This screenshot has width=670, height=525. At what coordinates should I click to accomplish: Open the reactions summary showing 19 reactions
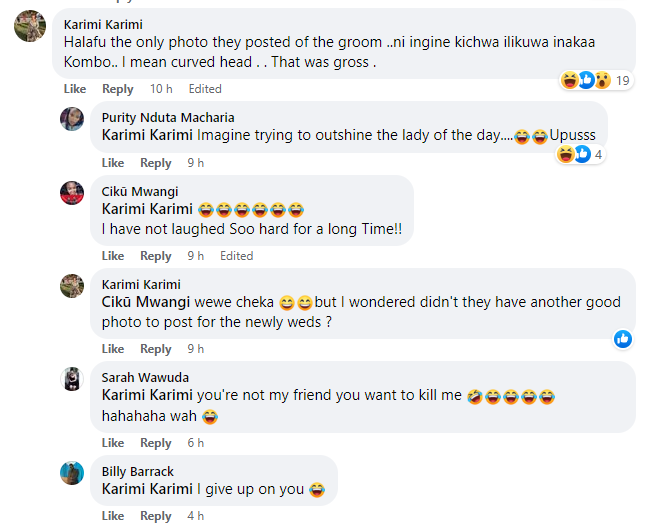(596, 80)
